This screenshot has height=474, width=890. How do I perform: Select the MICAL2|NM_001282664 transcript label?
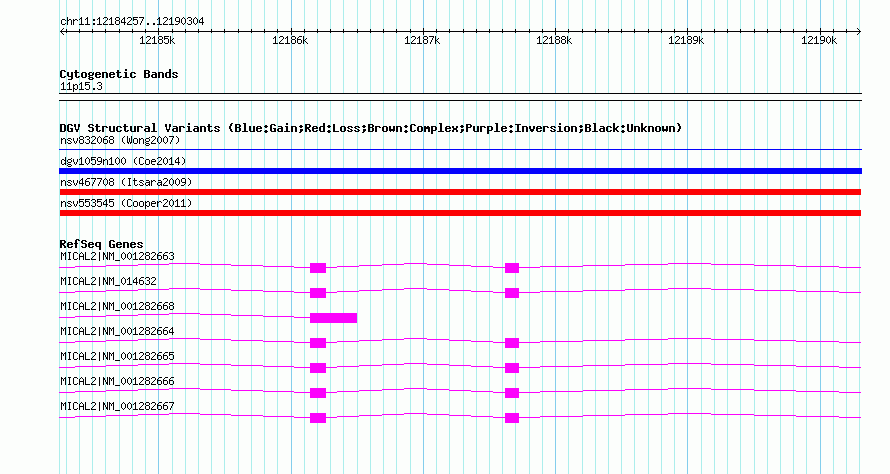coord(117,332)
